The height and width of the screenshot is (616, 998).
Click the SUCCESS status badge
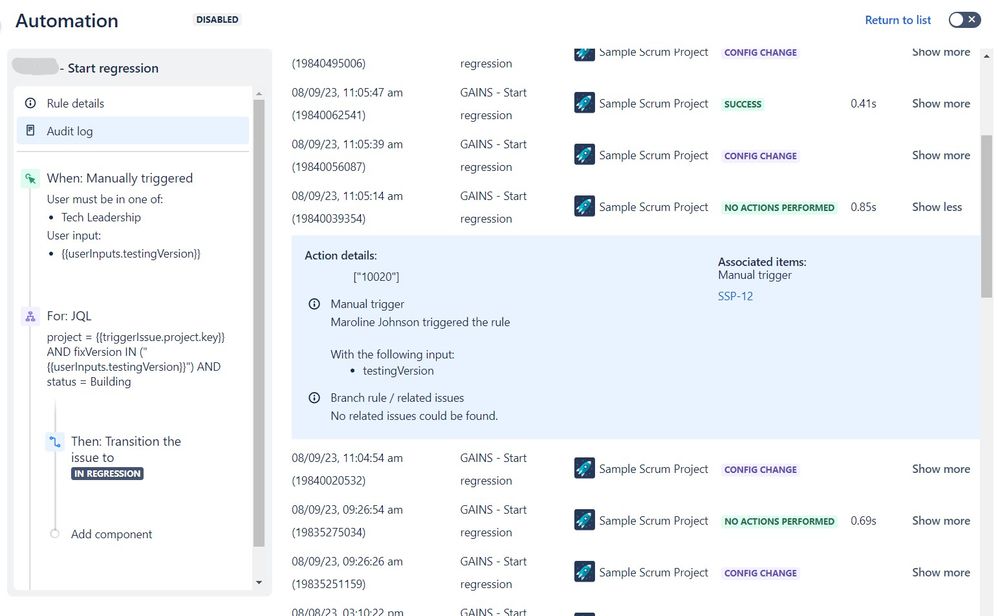tap(742, 104)
